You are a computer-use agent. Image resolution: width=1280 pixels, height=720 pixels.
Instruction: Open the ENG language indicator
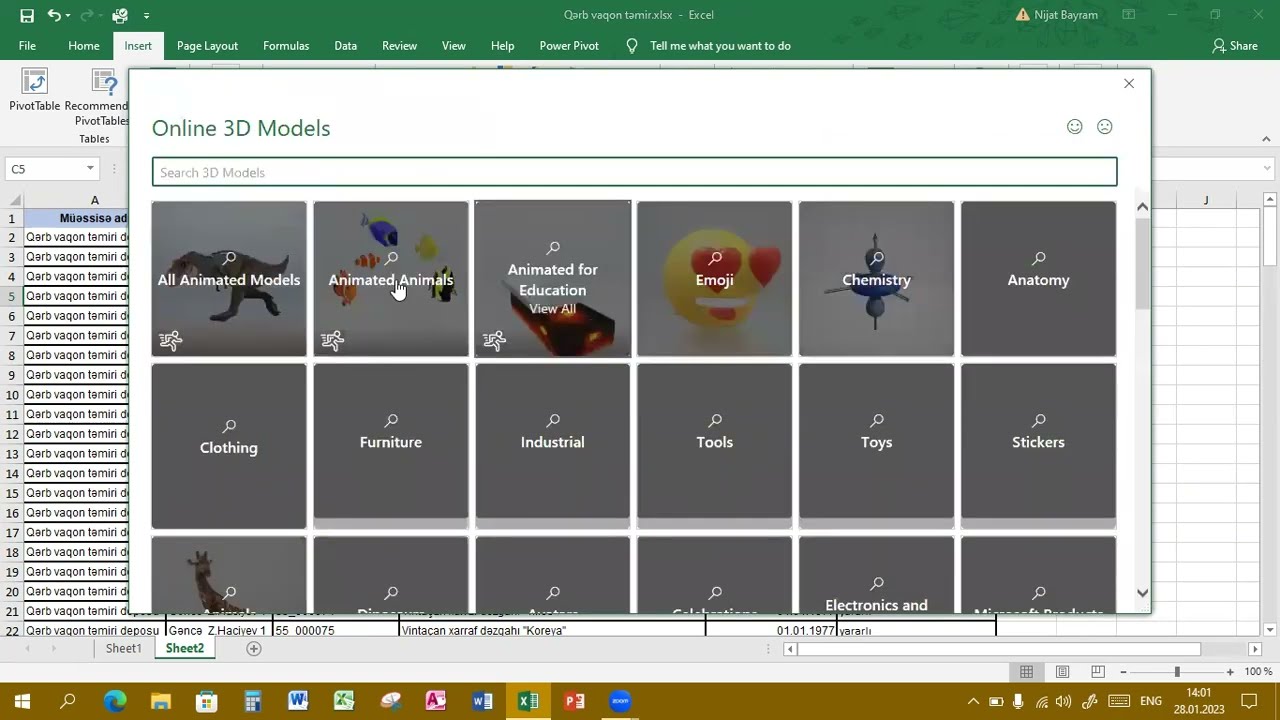pyautogui.click(x=1152, y=701)
